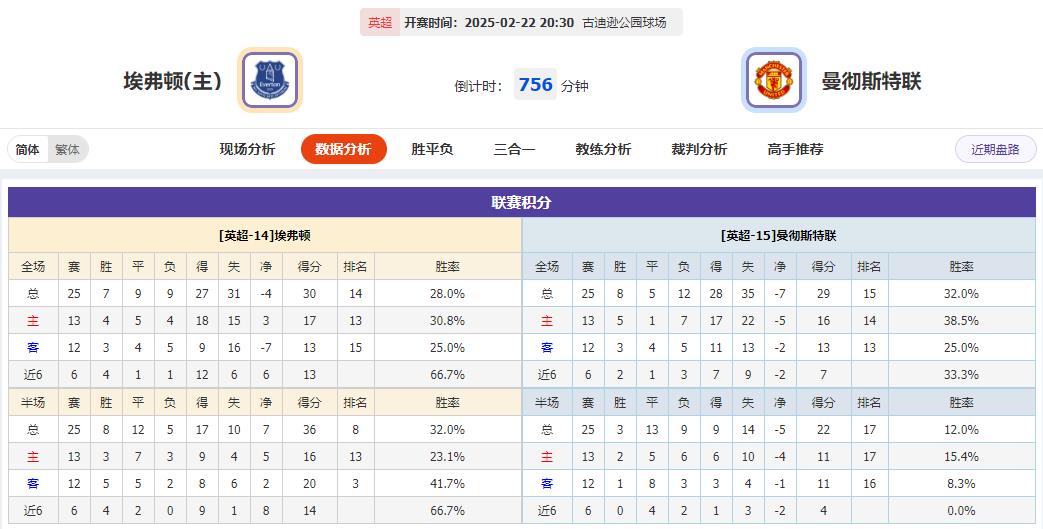Image resolution: width=1043 pixels, height=529 pixels.
Task: Click the 联赛积分 section header
Action: pyautogui.click(x=521, y=202)
